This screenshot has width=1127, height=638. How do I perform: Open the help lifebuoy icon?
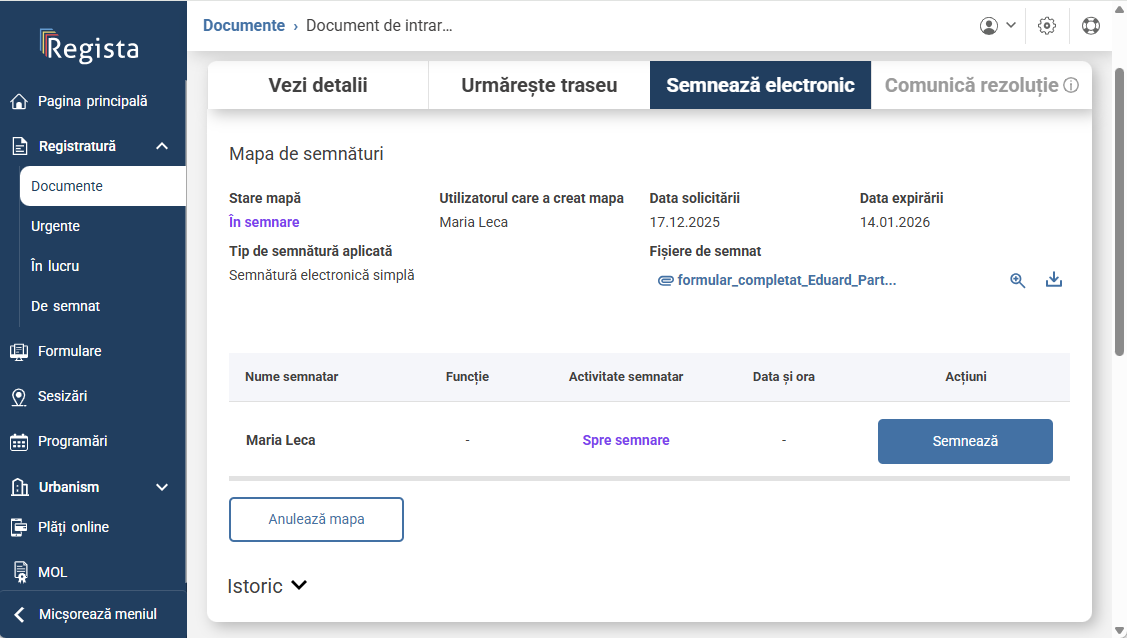pyautogui.click(x=1091, y=26)
